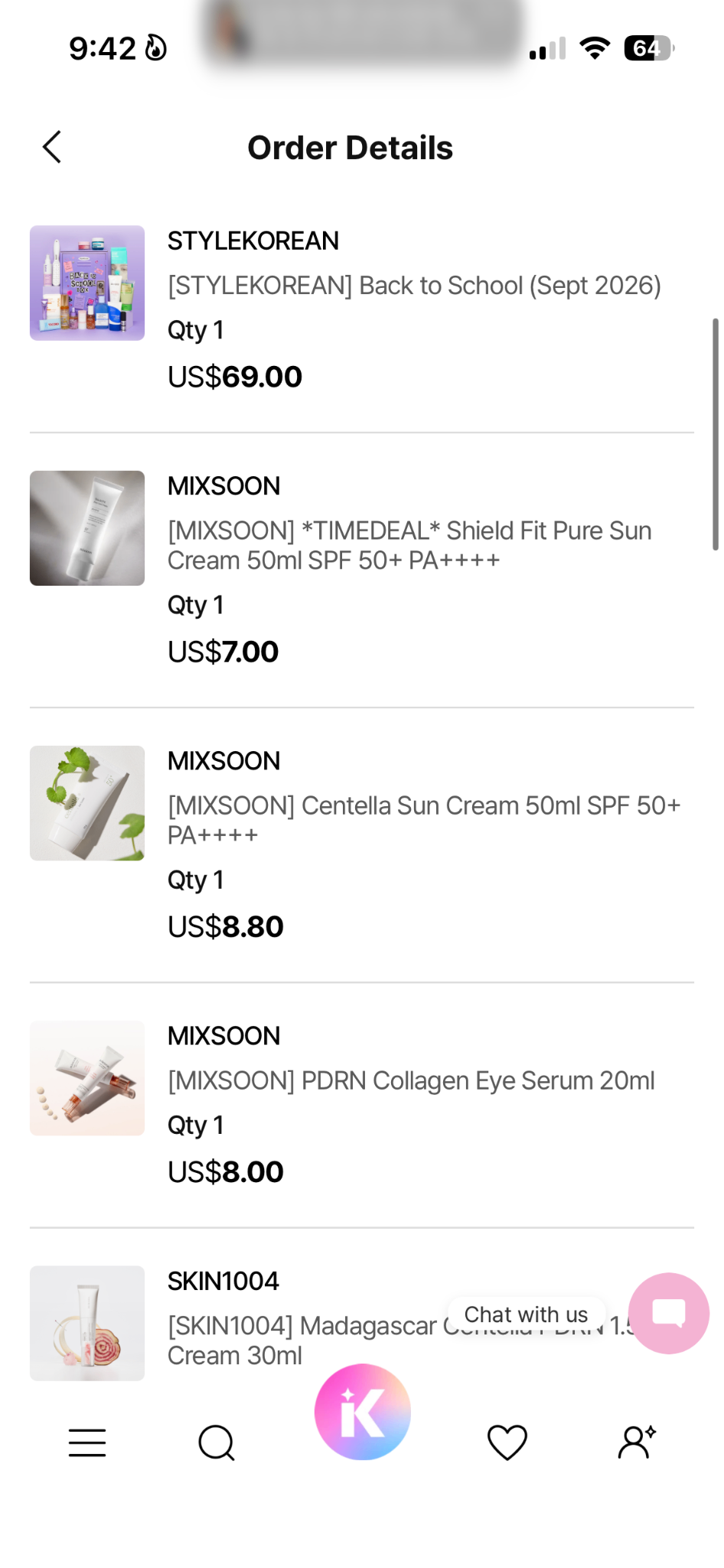Open the hamburger menu in bottom bar
The image size is (724, 1568).
[87, 1442]
